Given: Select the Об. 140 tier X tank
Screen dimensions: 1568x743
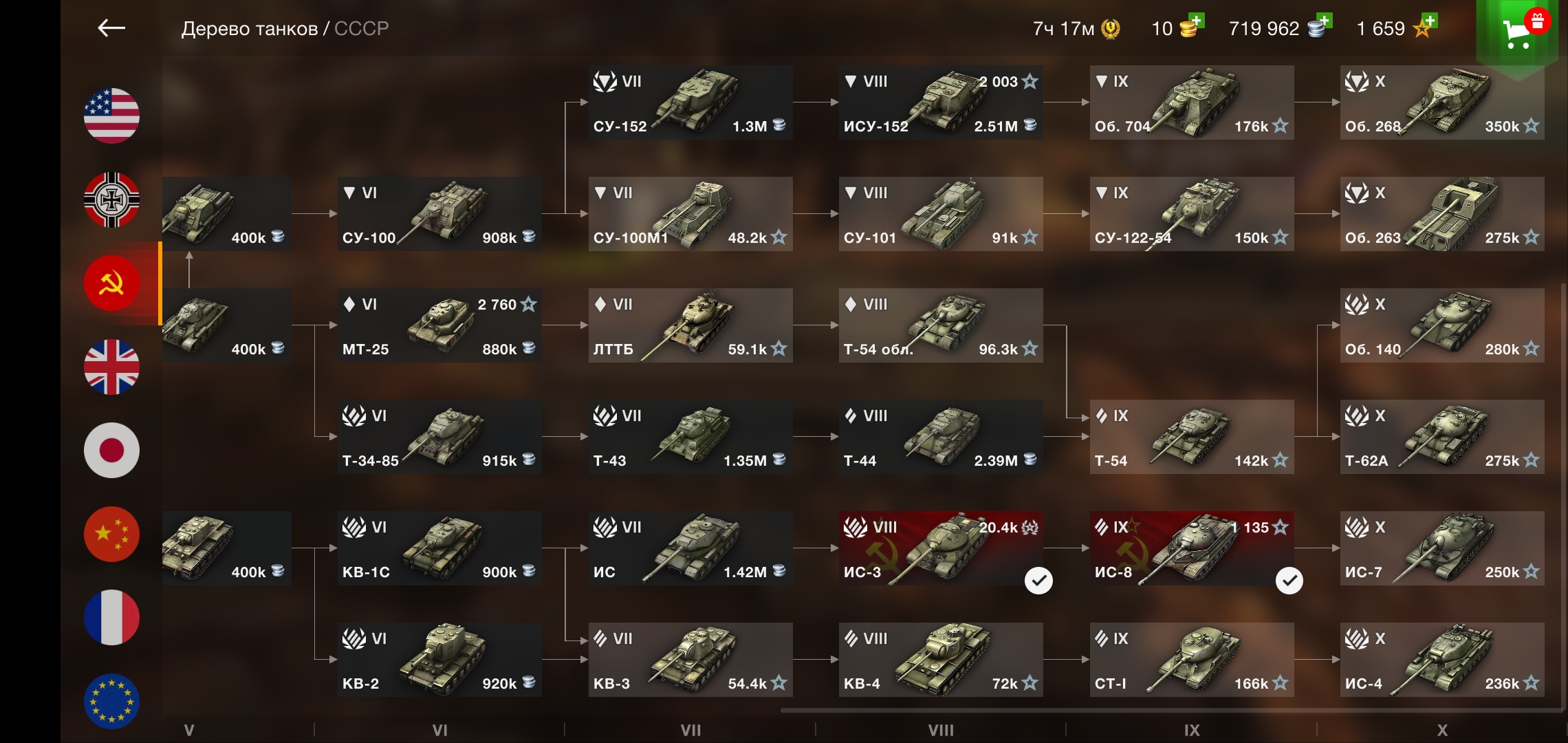Looking at the screenshot, I should [1442, 325].
